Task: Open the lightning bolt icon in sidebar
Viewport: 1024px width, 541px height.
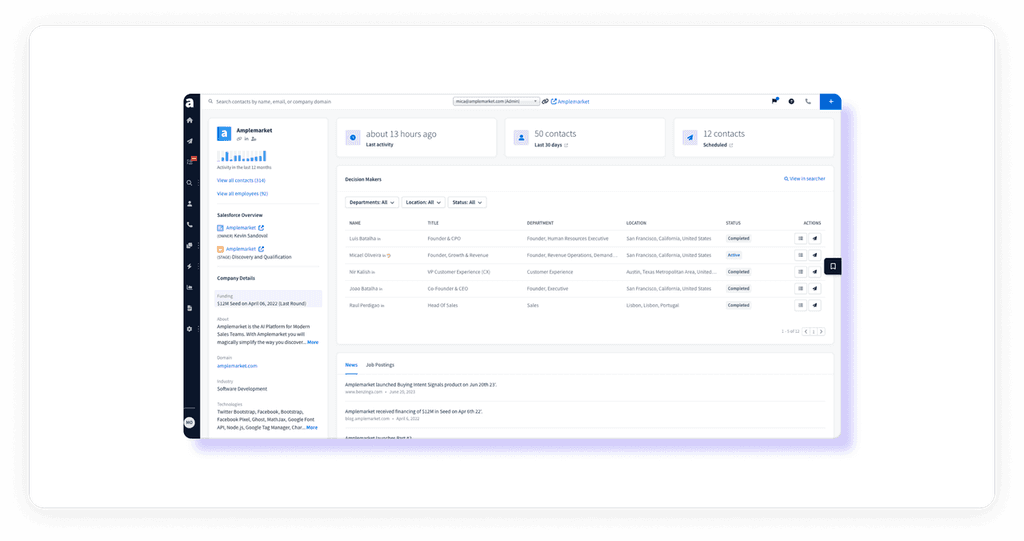Action: 190,267
